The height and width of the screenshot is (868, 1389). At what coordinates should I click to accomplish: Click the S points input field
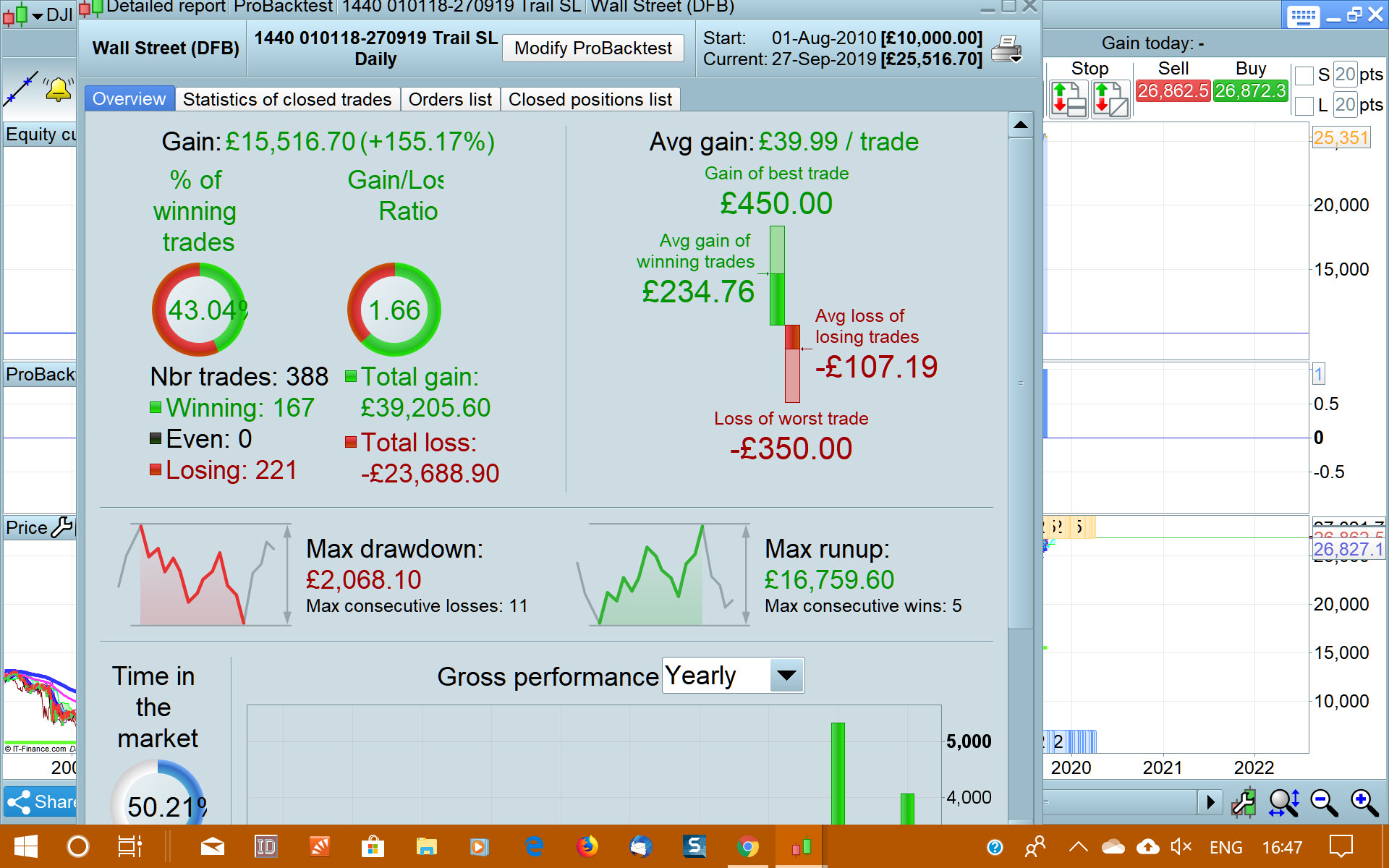tap(1344, 75)
